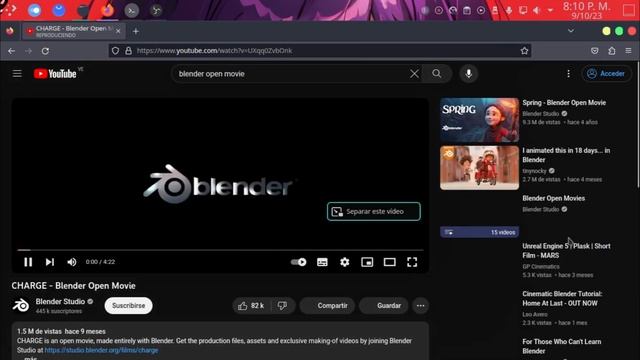This screenshot has width=640, height=360.
Task: Open Pocket save icon
Action: click(595, 51)
